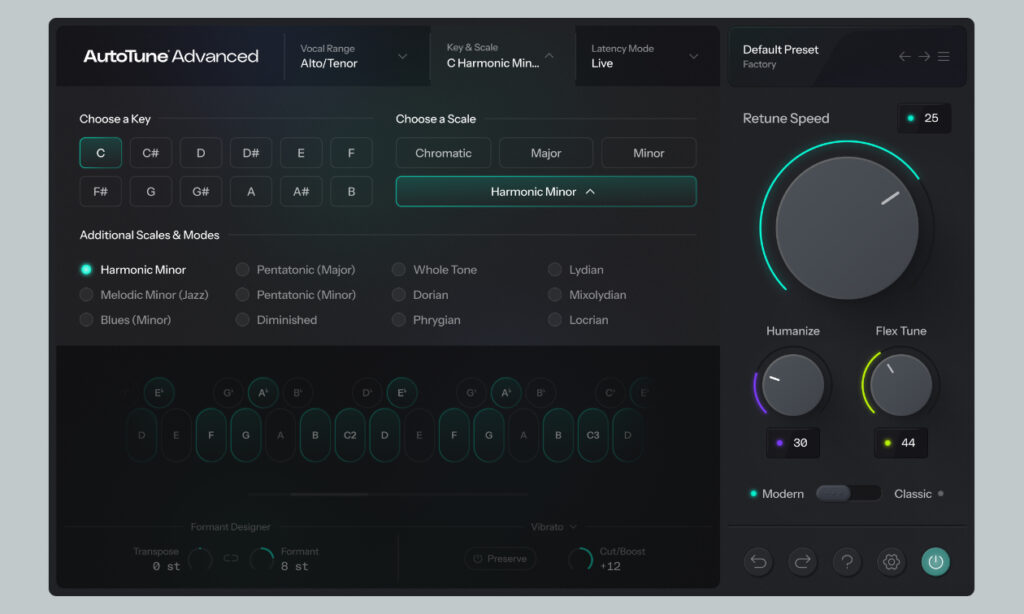Click the Retune Speed knob
Image resolution: width=1024 pixels, height=614 pixels.
847,228
